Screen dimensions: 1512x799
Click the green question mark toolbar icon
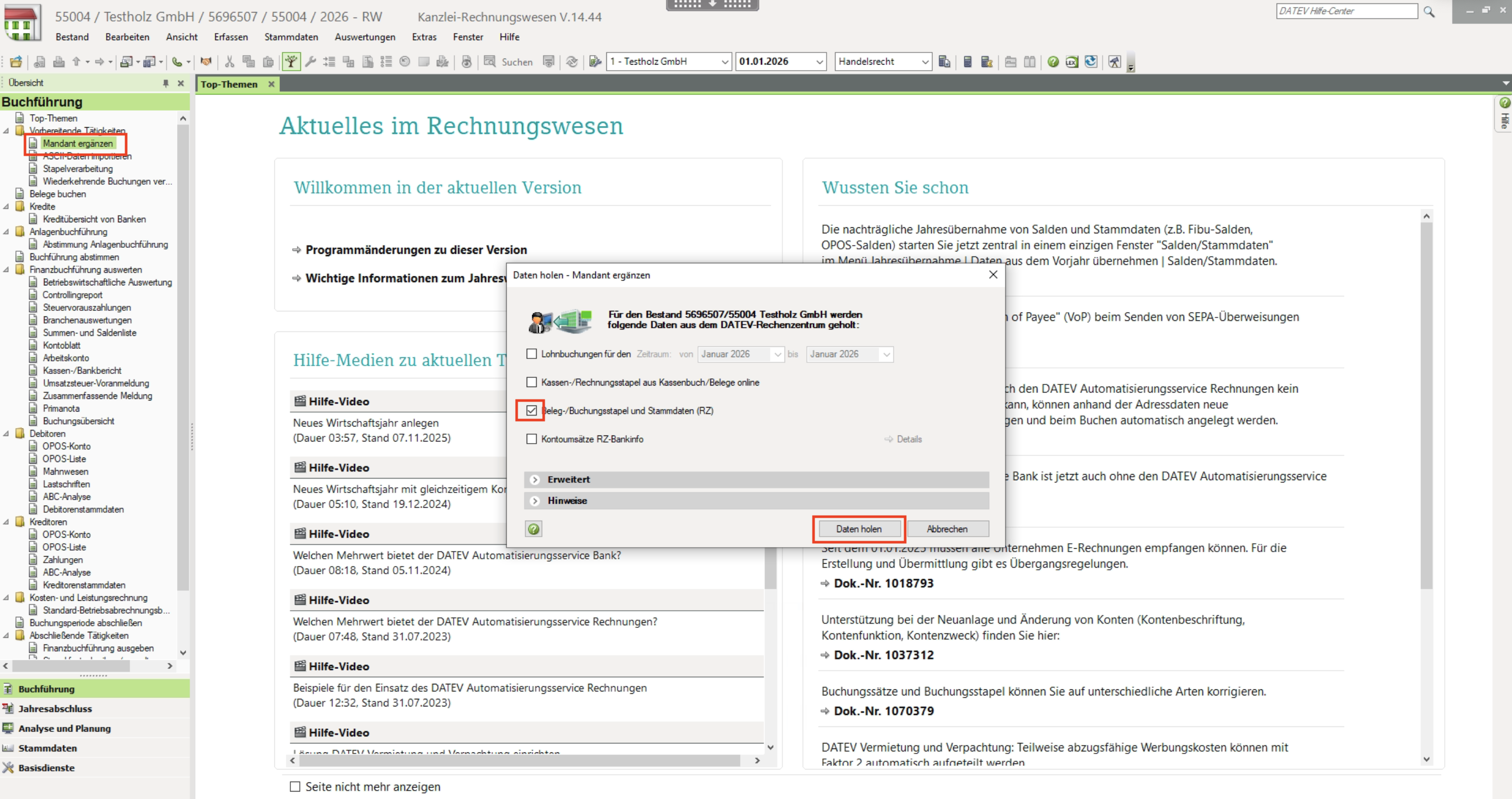pyautogui.click(x=1053, y=62)
